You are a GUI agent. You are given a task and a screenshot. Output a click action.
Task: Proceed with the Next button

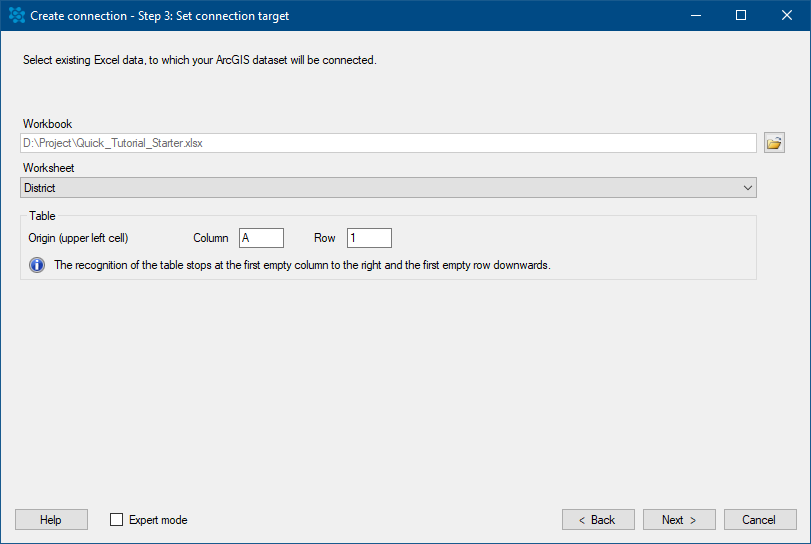pos(679,520)
